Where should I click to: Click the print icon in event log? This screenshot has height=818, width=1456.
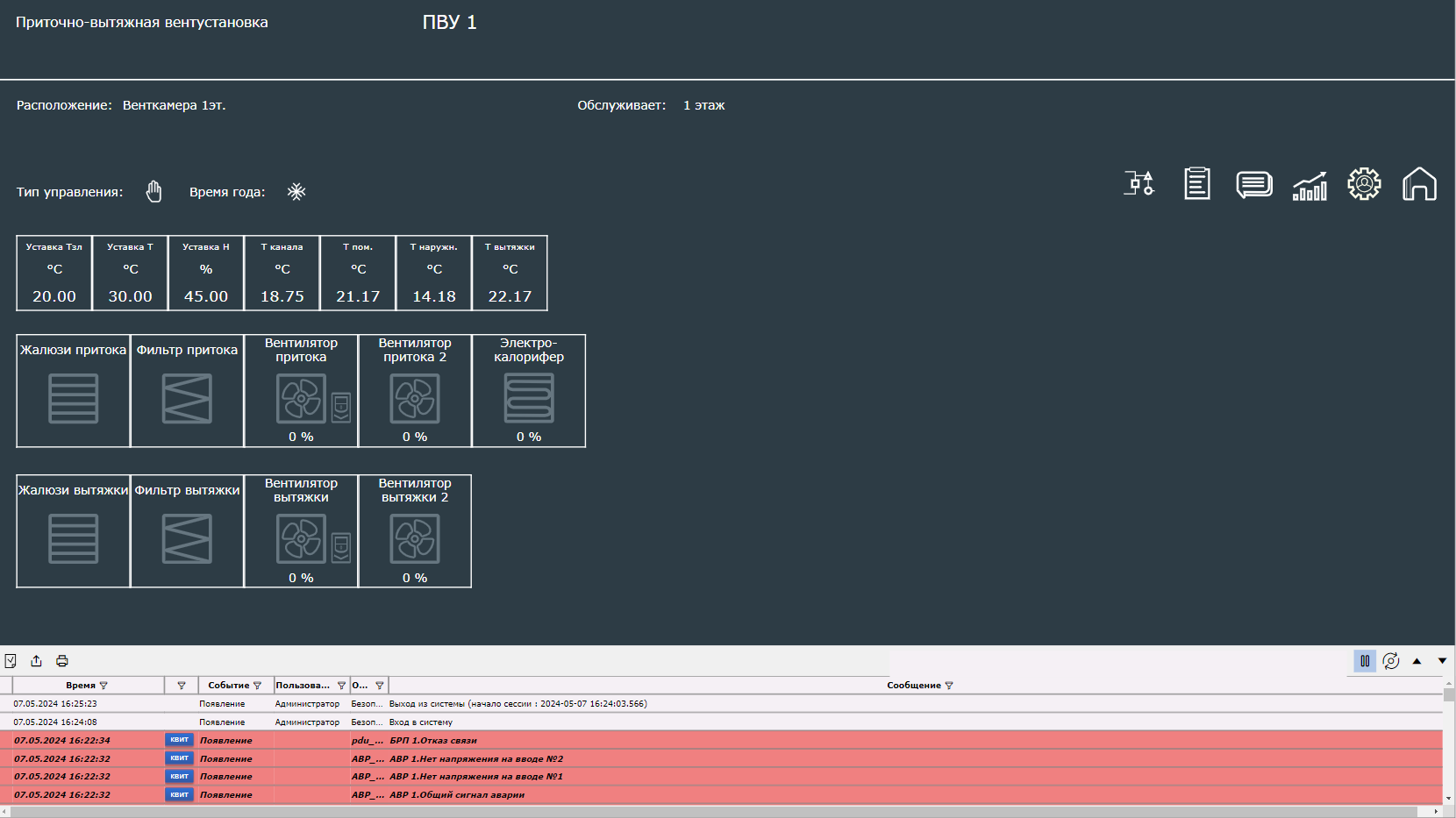[x=62, y=661]
